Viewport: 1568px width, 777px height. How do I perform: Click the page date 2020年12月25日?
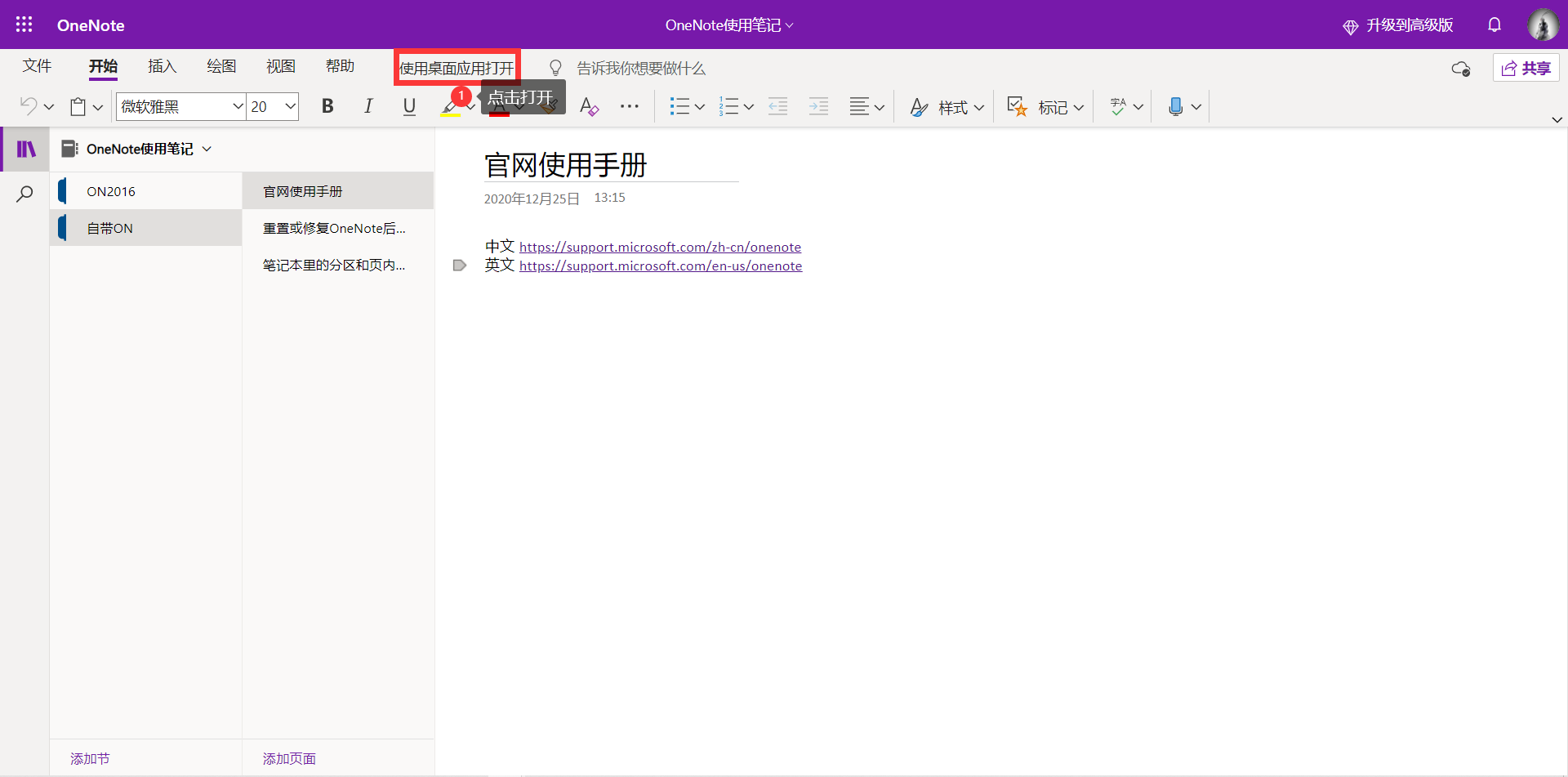[532, 199]
